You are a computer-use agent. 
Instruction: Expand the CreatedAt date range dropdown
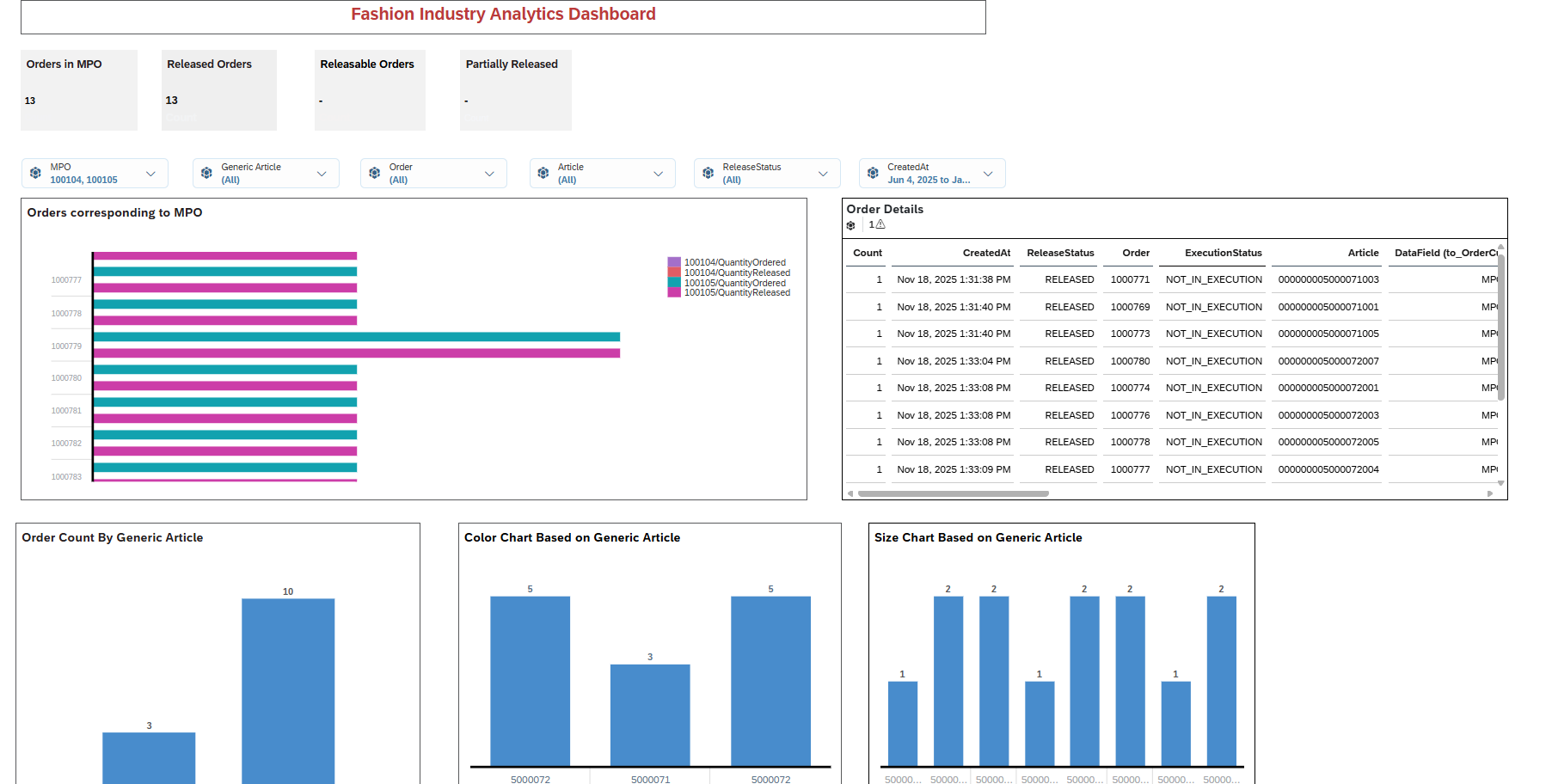pos(988,174)
